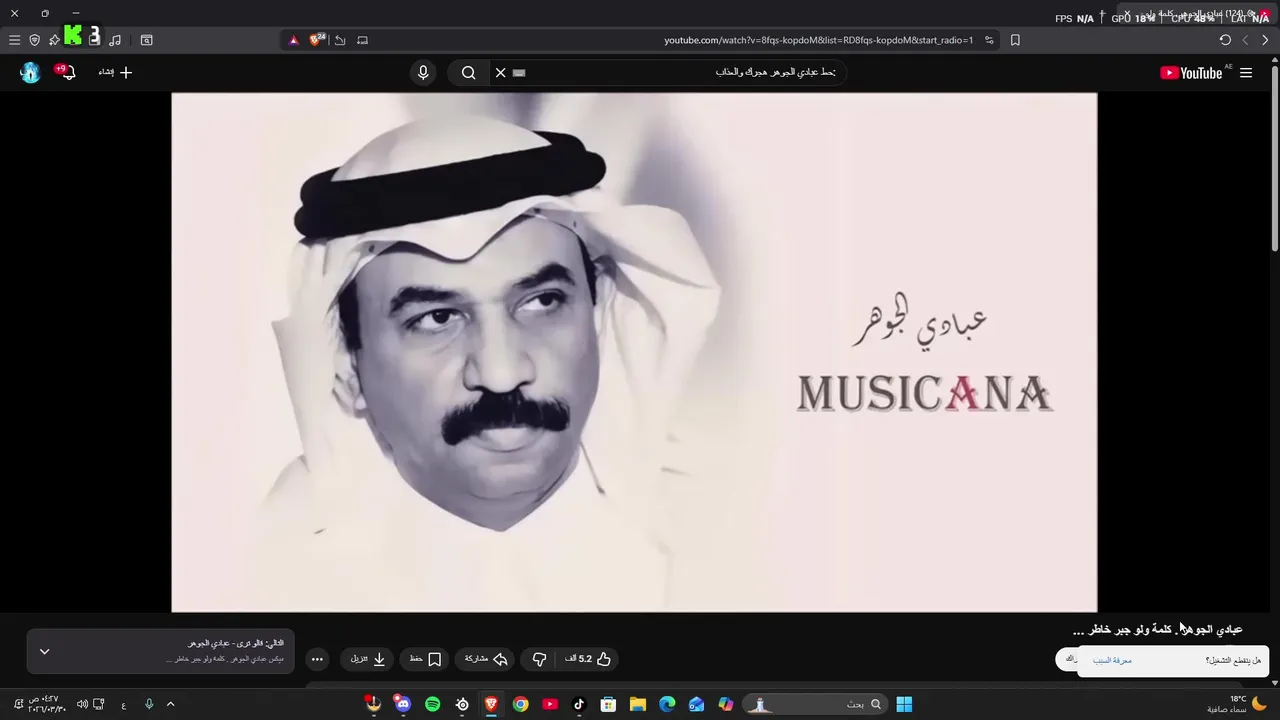Run the search with the magnifier button
This screenshot has height=720, width=1280.
click(468, 73)
